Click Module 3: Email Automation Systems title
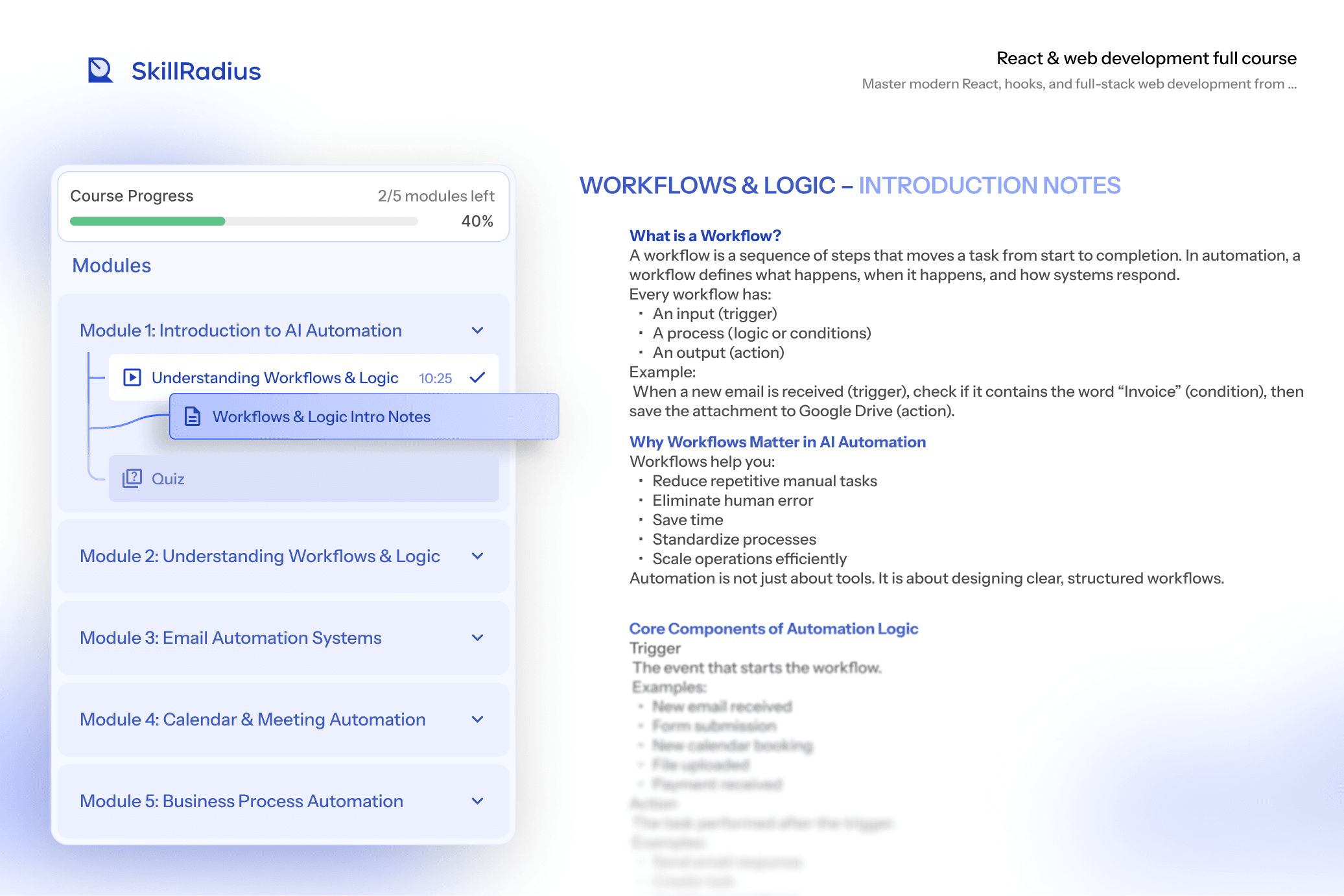This screenshot has height=896, width=1344. [x=231, y=638]
